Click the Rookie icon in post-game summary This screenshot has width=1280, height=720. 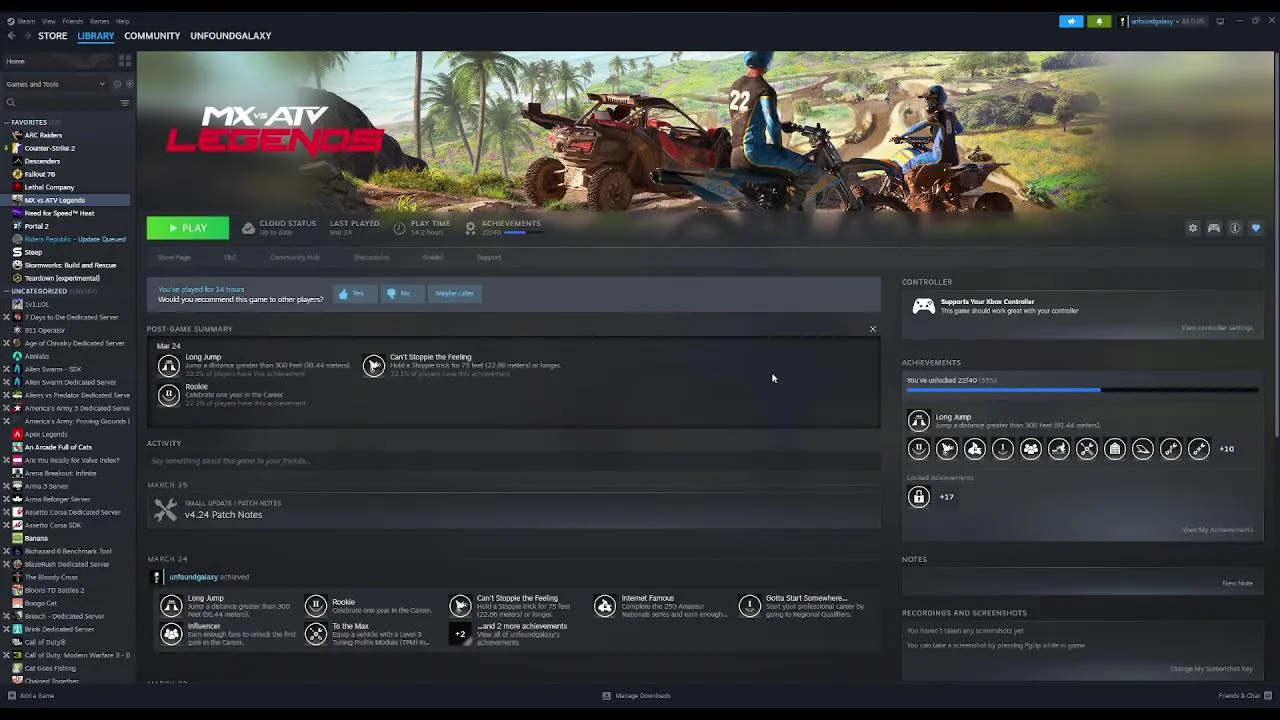(x=169, y=395)
